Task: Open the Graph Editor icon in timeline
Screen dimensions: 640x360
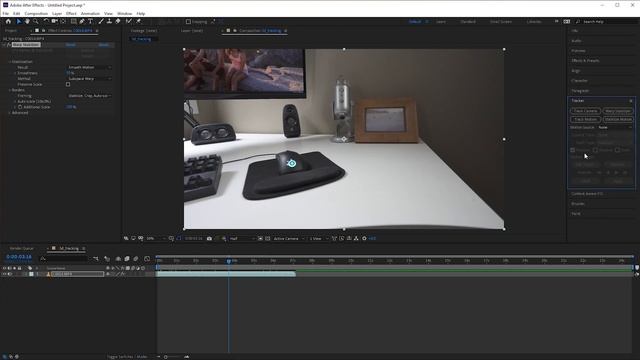Action: (147, 259)
